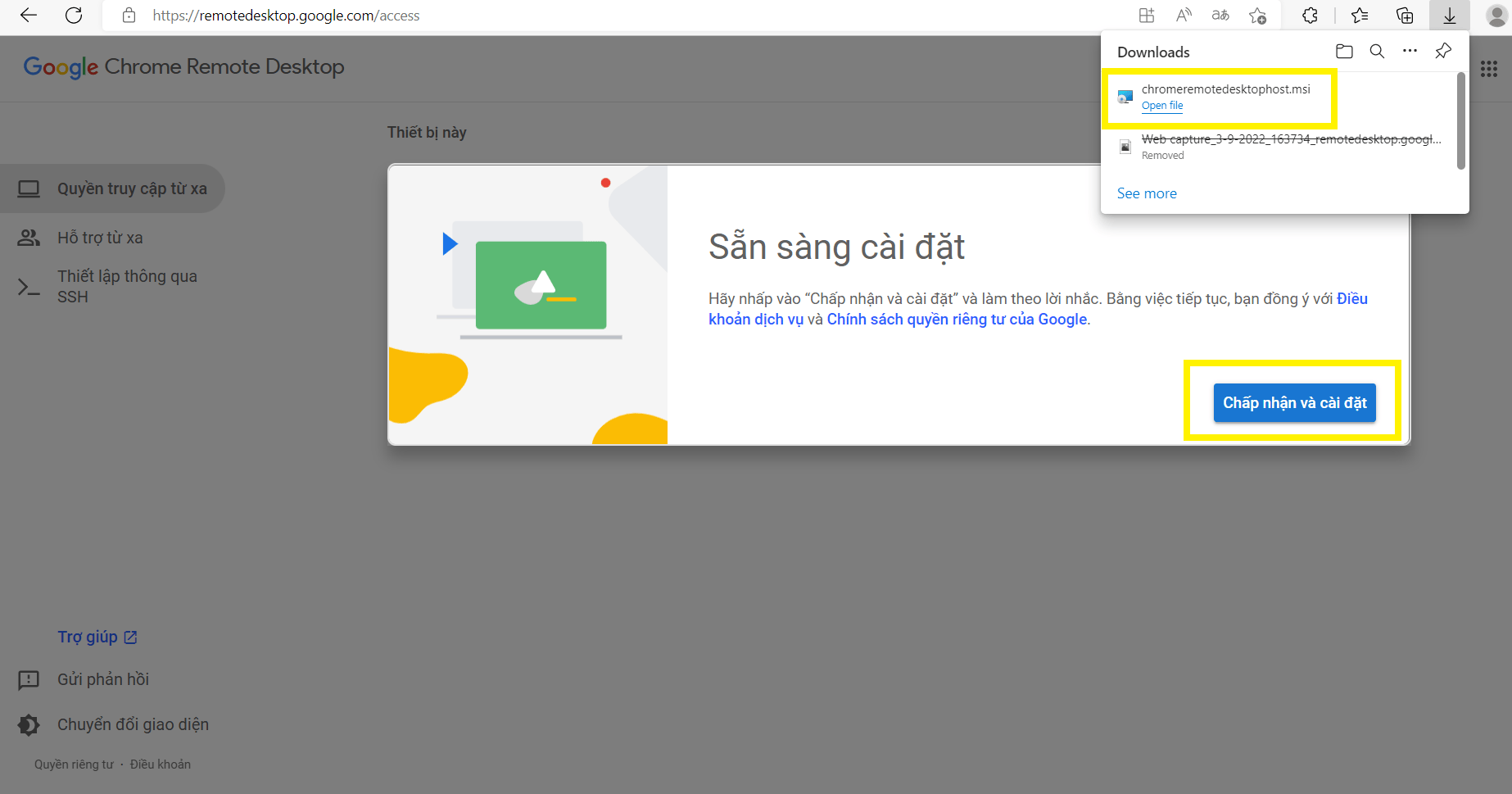Image resolution: width=1512 pixels, height=794 pixels.
Task: Add this page to favorites with the star-plus icon
Action: (1257, 16)
